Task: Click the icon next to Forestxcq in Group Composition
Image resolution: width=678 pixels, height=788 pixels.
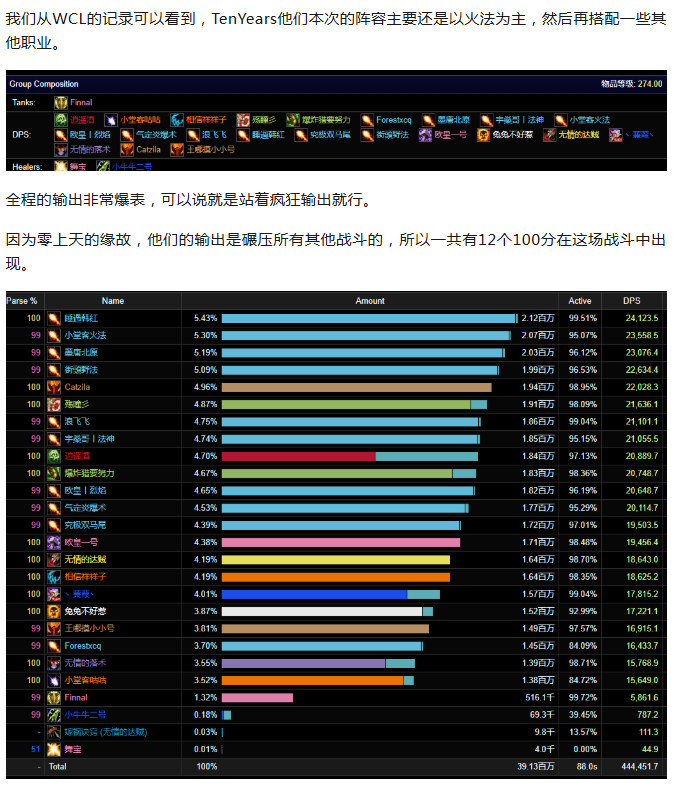Action: tap(368, 119)
